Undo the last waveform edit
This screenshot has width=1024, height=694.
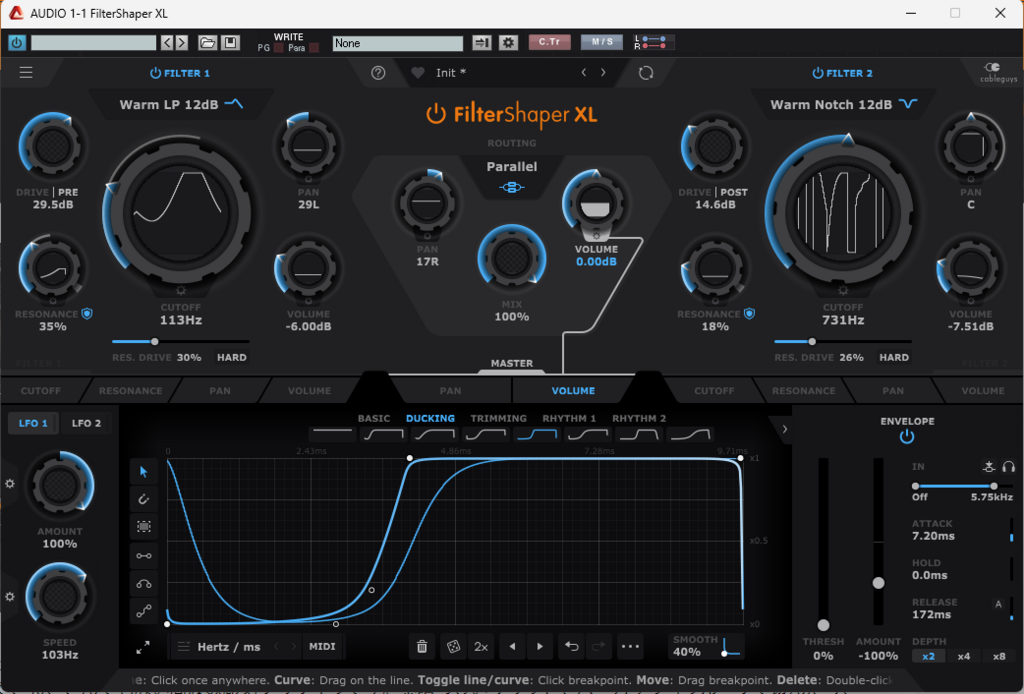571,646
